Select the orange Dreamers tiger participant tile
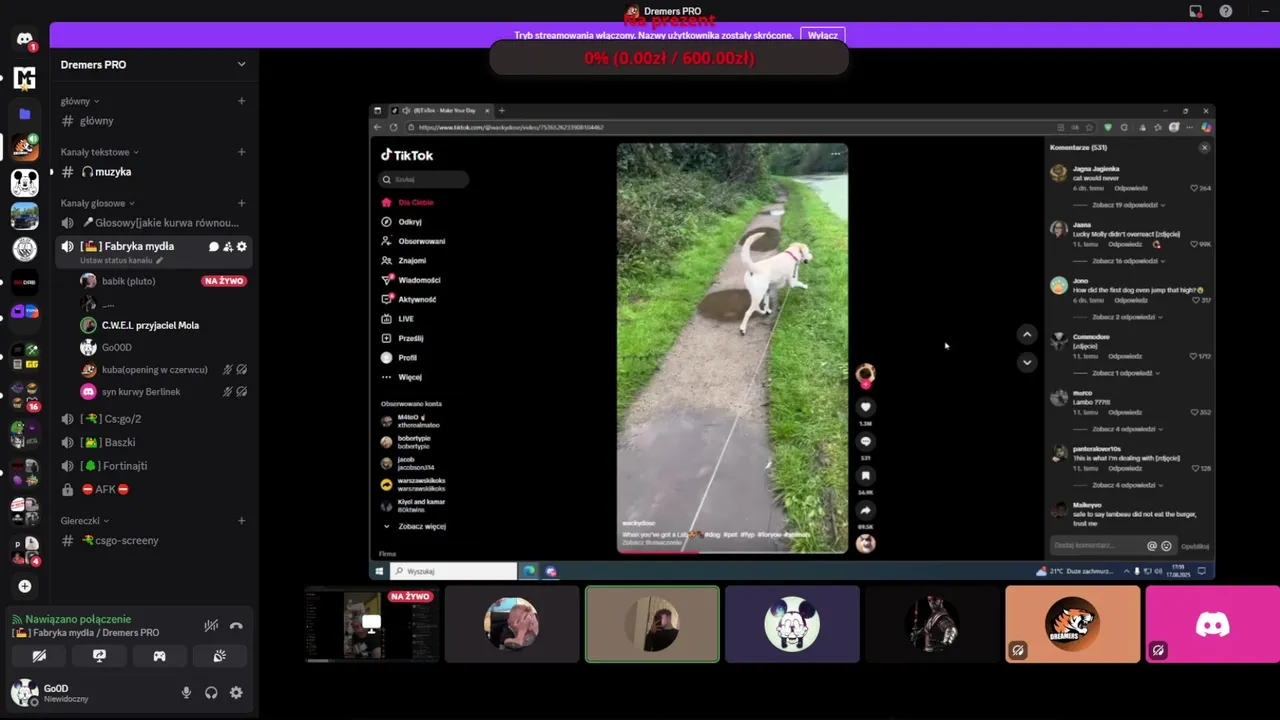Image resolution: width=1280 pixels, height=720 pixels. pos(1072,624)
